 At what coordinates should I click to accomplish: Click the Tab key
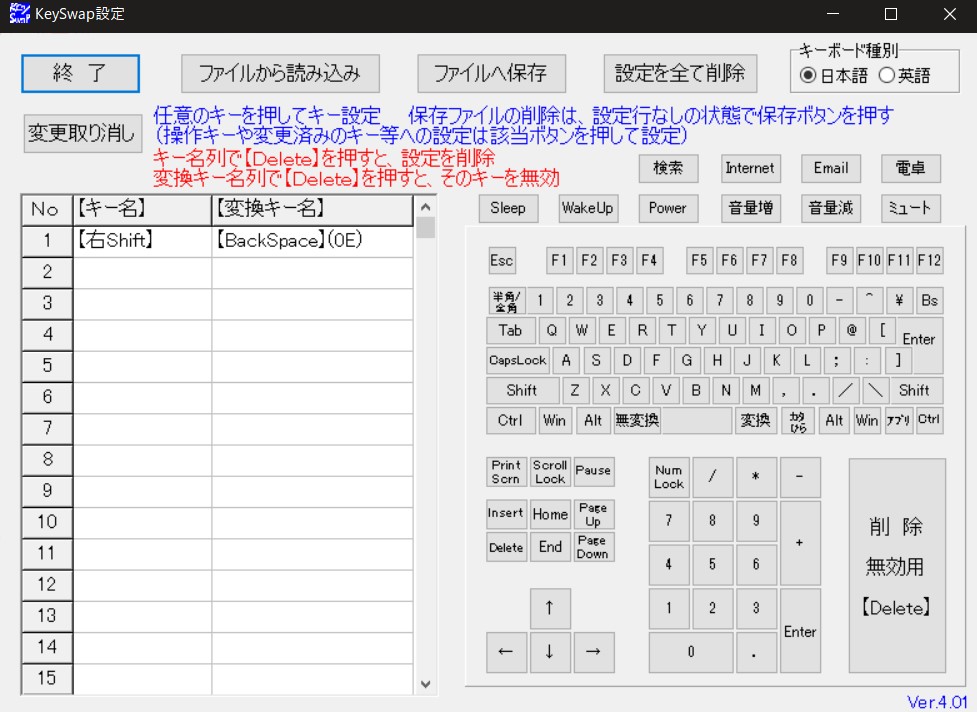pos(510,330)
